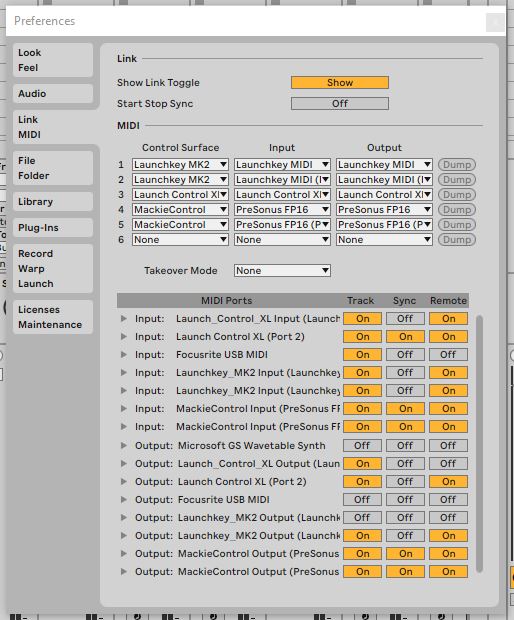Choose a Control Surface for row 6
This screenshot has width=514, height=620.
[x=180, y=240]
